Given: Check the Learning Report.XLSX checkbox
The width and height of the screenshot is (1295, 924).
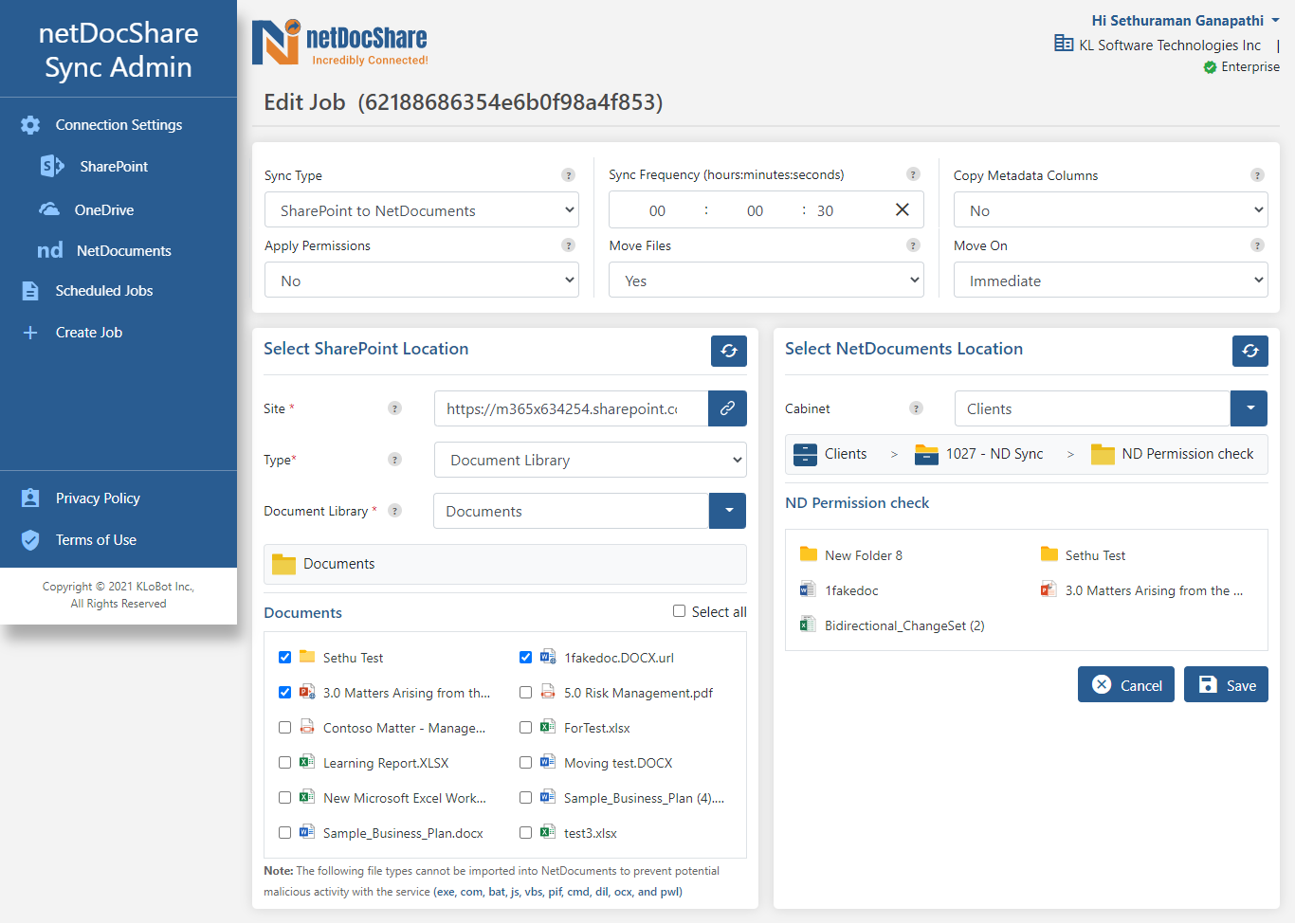Looking at the screenshot, I should coord(284,762).
